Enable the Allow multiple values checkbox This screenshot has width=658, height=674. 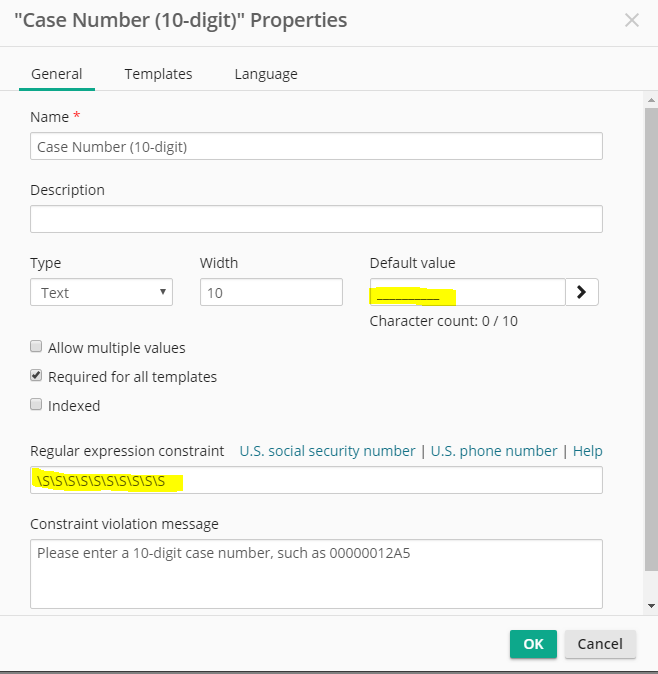coord(37,348)
